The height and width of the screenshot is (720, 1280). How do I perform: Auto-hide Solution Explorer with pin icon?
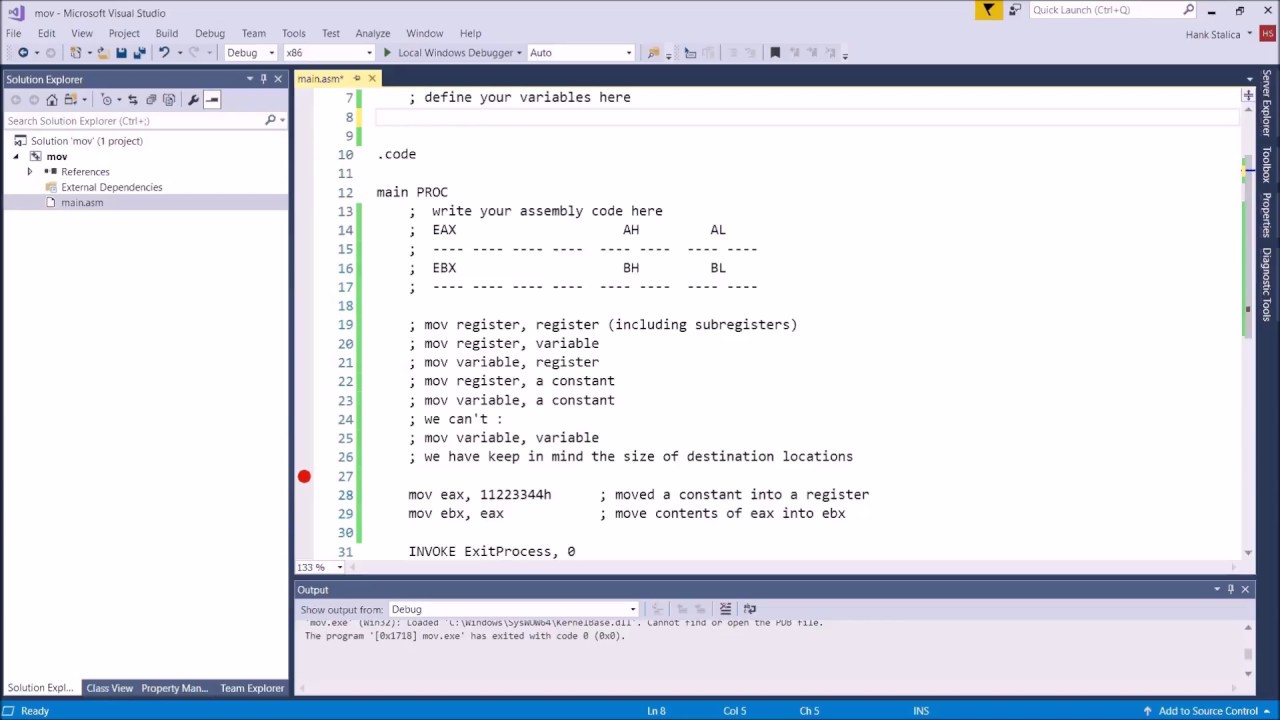[264, 79]
